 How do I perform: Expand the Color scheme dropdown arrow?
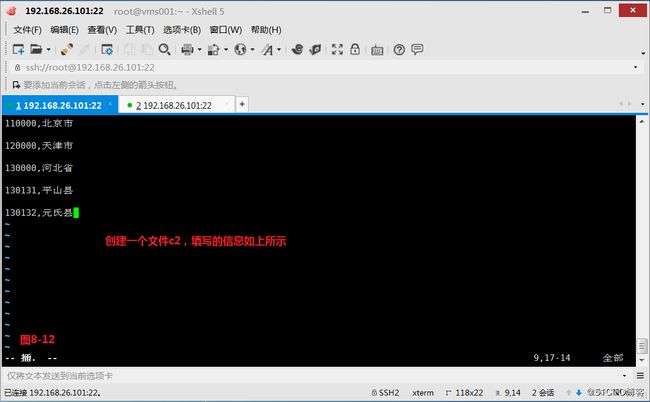[226, 50]
